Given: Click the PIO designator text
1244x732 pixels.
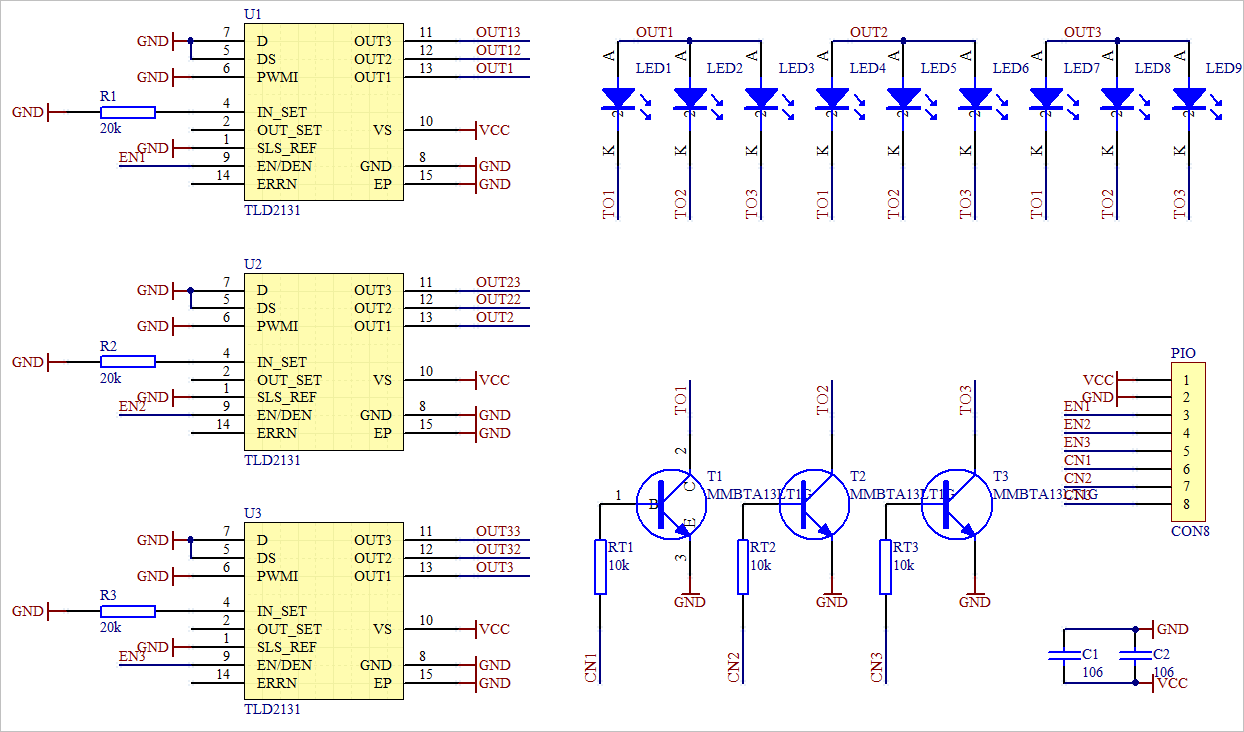Looking at the screenshot, I should [1183, 354].
